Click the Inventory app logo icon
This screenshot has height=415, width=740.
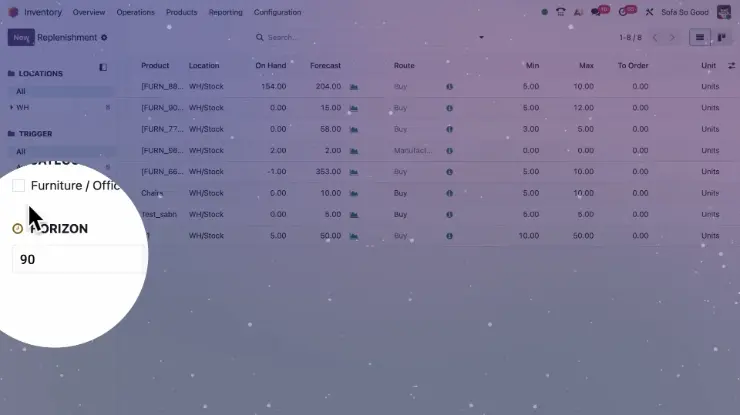click(13, 12)
